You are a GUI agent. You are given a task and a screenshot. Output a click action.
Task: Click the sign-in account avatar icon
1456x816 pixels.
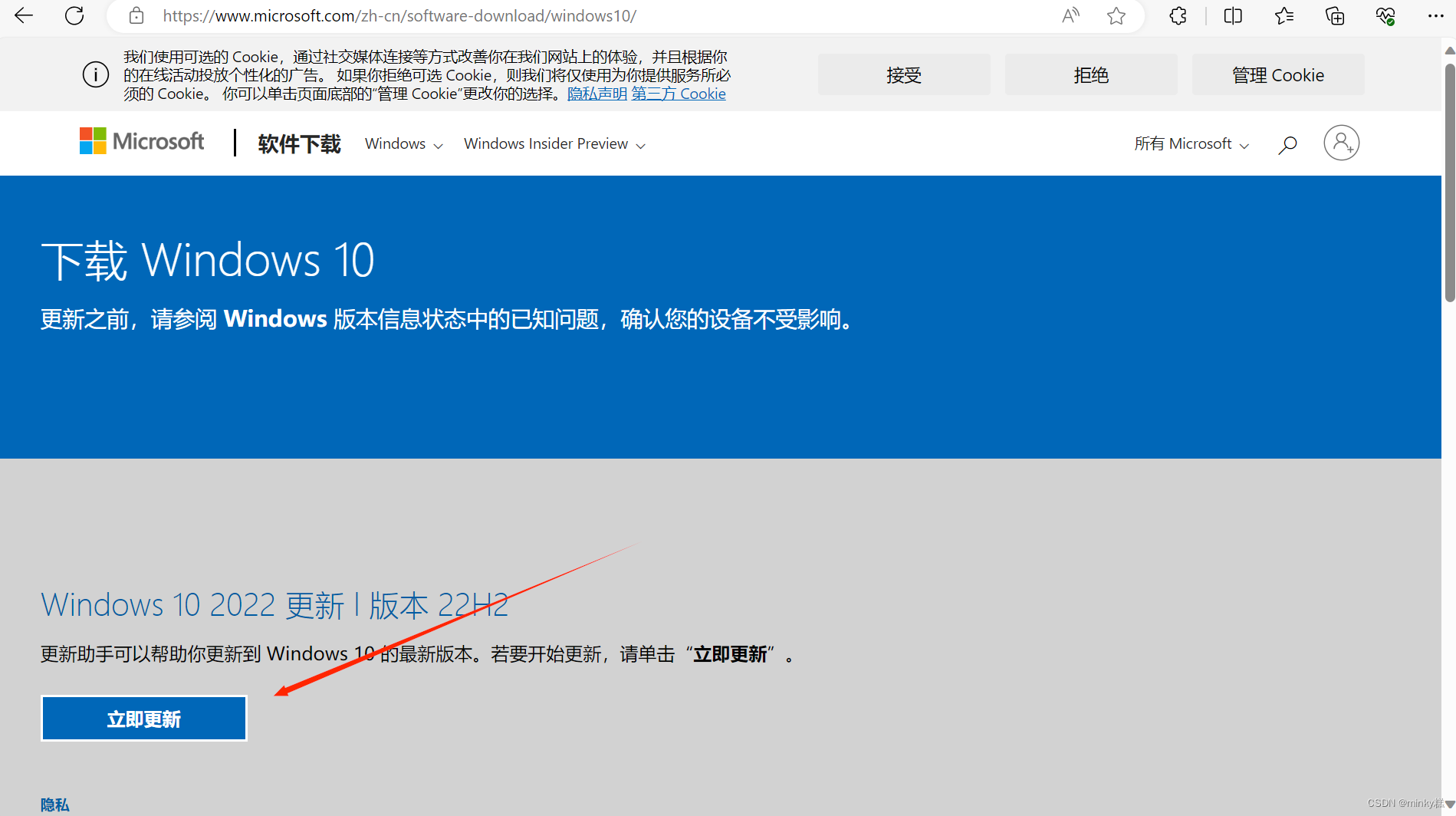click(1342, 143)
